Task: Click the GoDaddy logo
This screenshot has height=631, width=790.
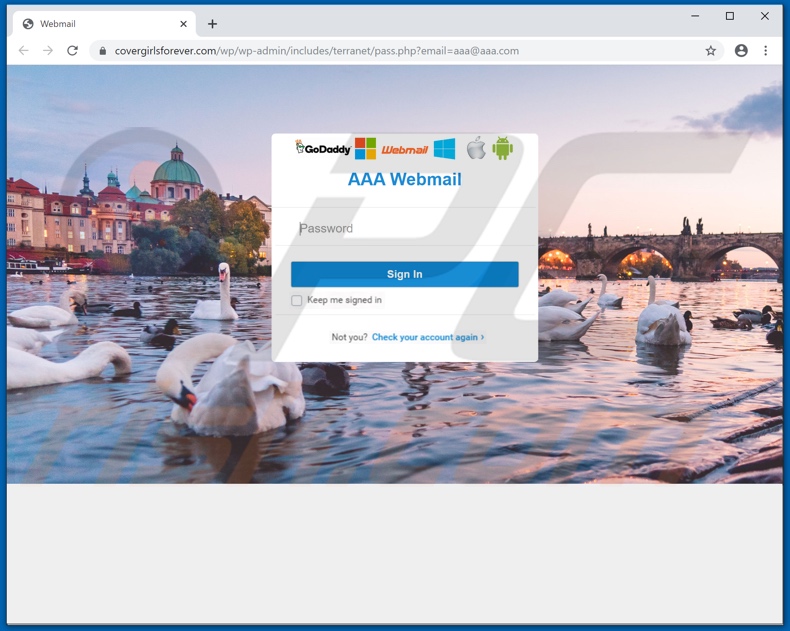Action: coord(323,148)
